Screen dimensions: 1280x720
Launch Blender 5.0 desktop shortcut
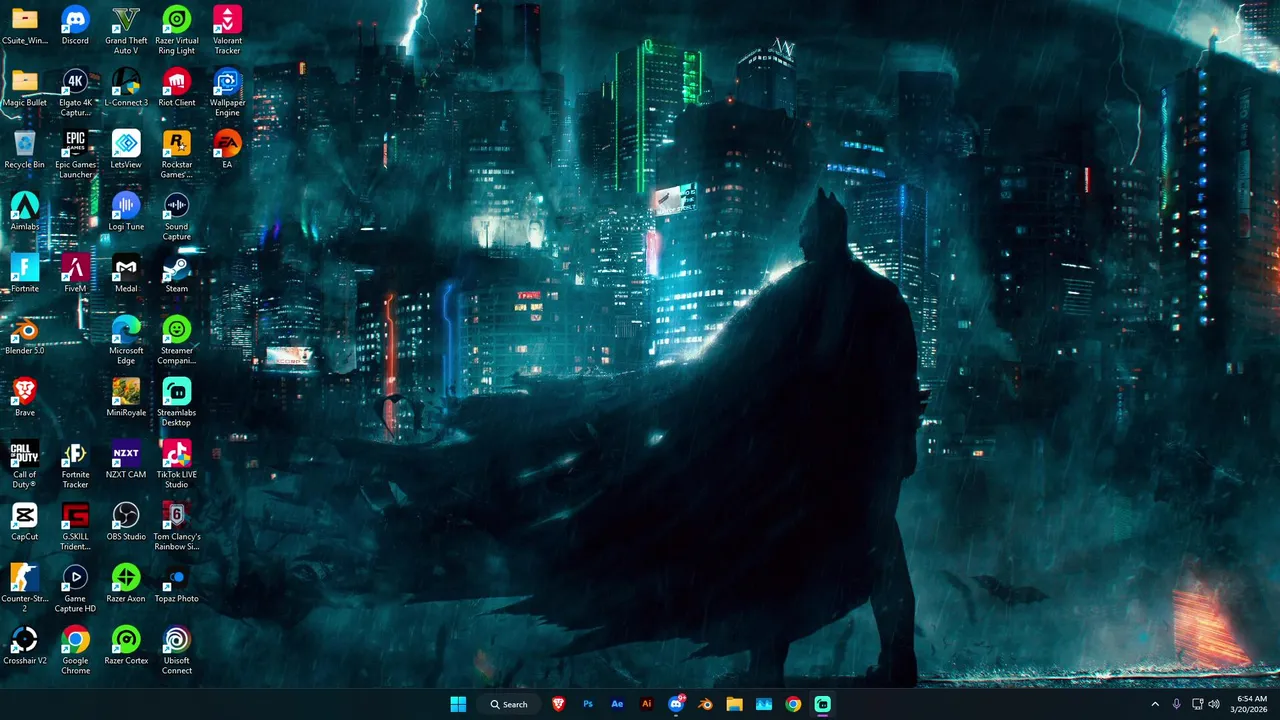coord(25,337)
